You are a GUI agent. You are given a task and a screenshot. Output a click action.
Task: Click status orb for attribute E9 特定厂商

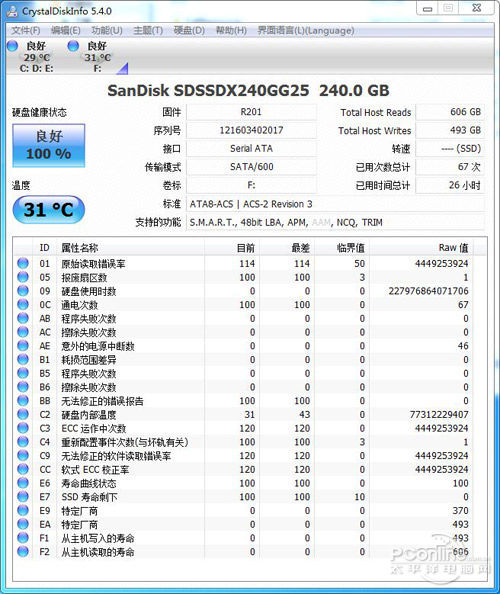point(23,510)
